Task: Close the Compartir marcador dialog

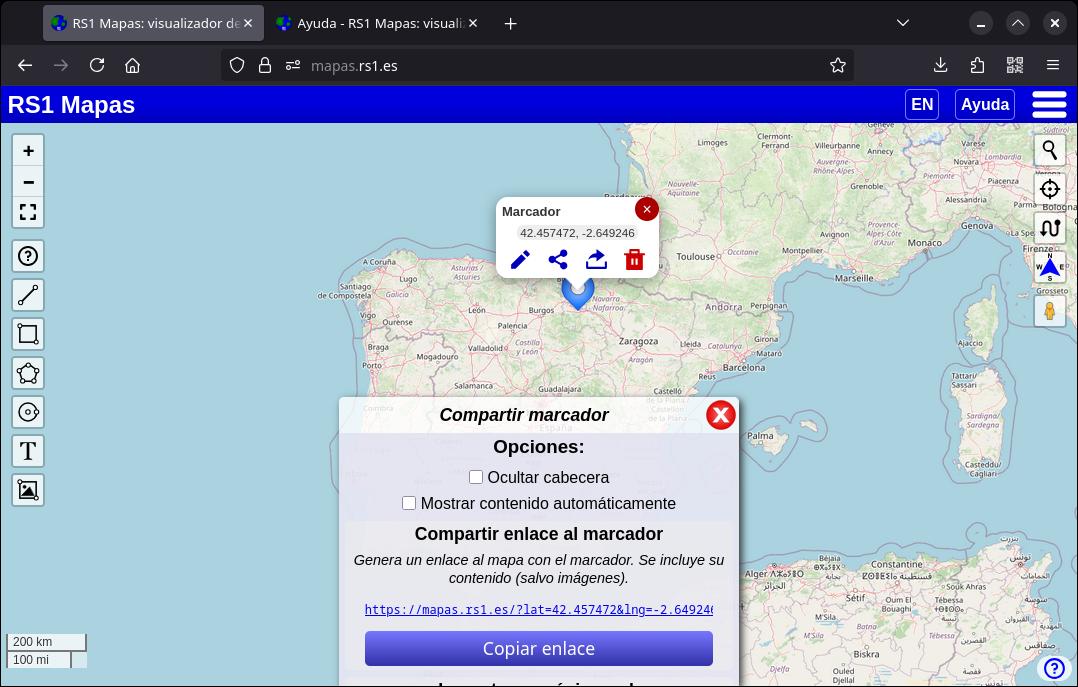Action: [x=720, y=415]
